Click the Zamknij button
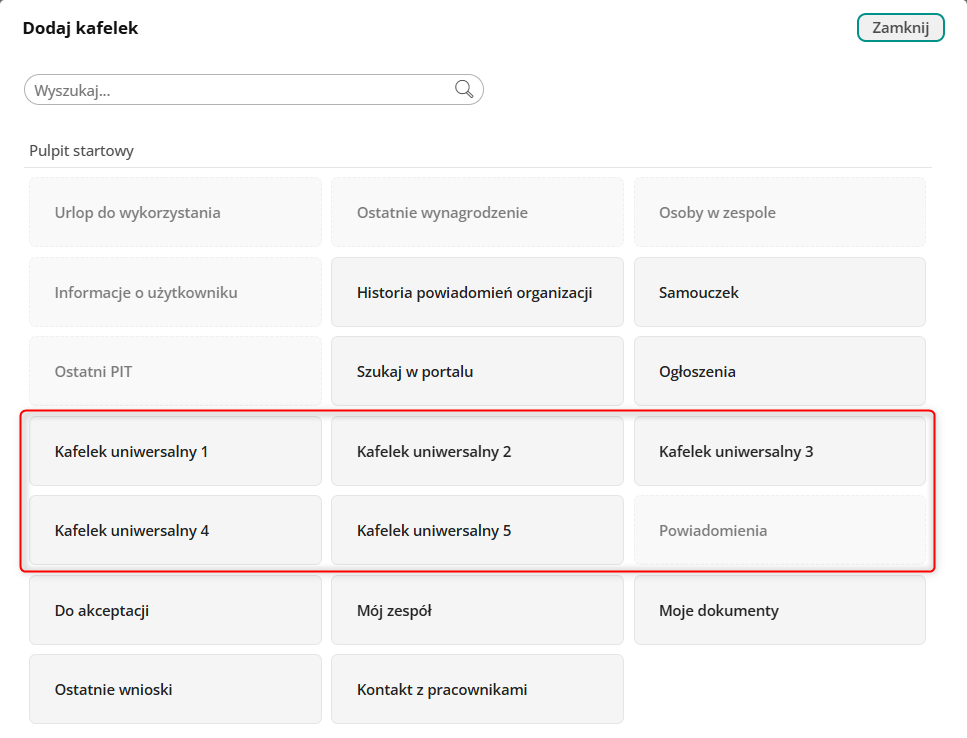The image size is (967, 738). (900, 28)
